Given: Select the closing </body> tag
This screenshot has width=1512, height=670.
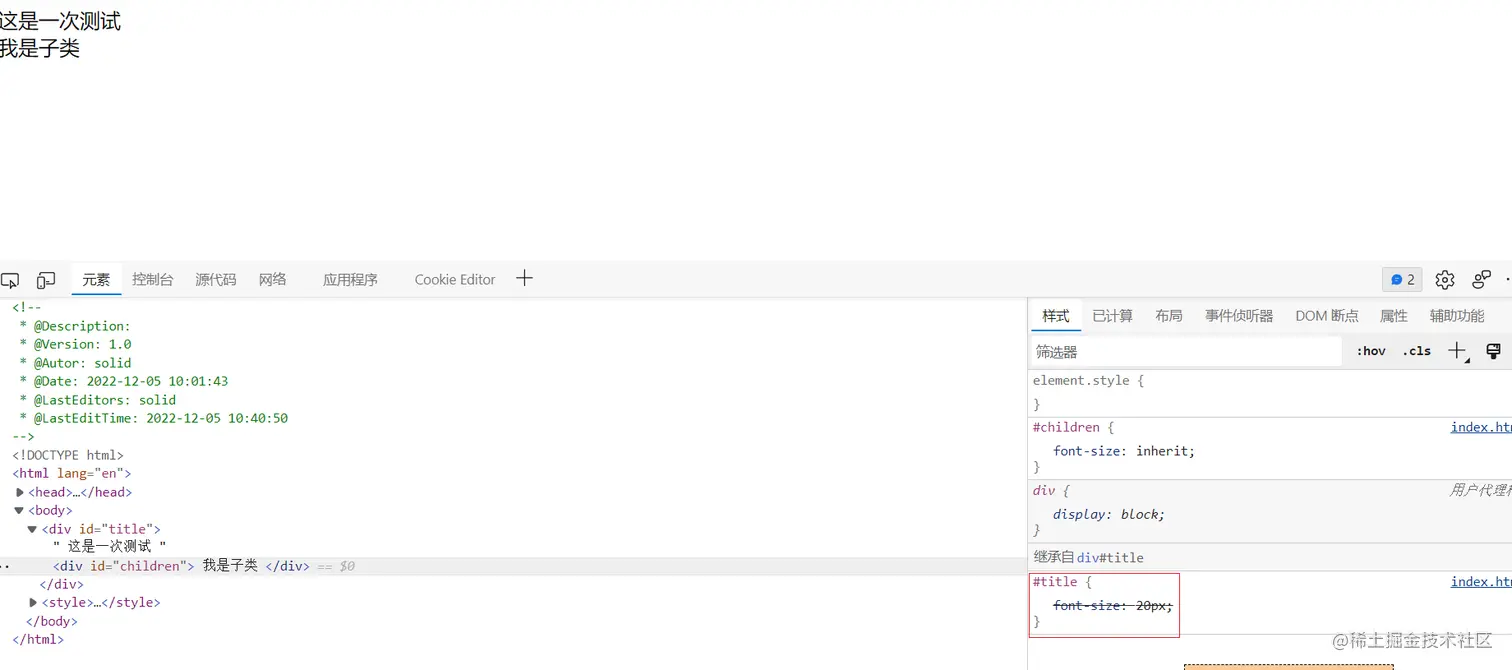Looking at the screenshot, I should click(50, 621).
